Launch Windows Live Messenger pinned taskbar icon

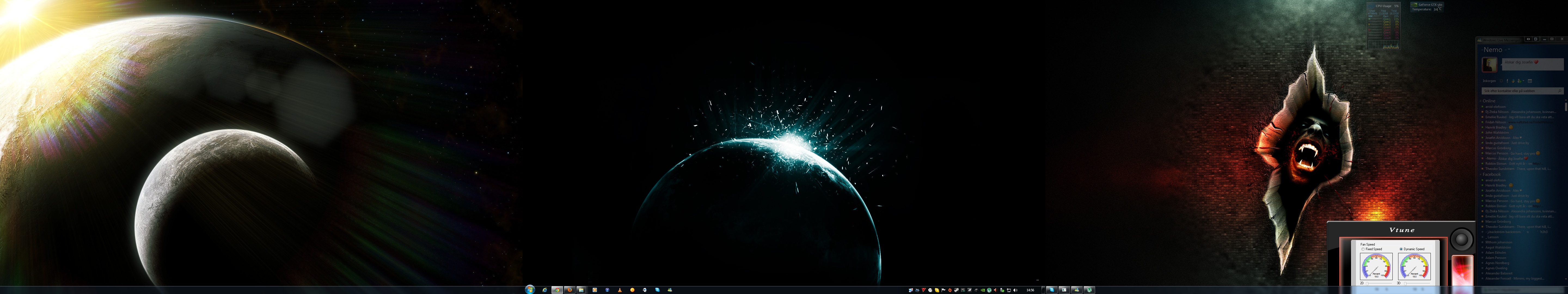tap(670, 290)
